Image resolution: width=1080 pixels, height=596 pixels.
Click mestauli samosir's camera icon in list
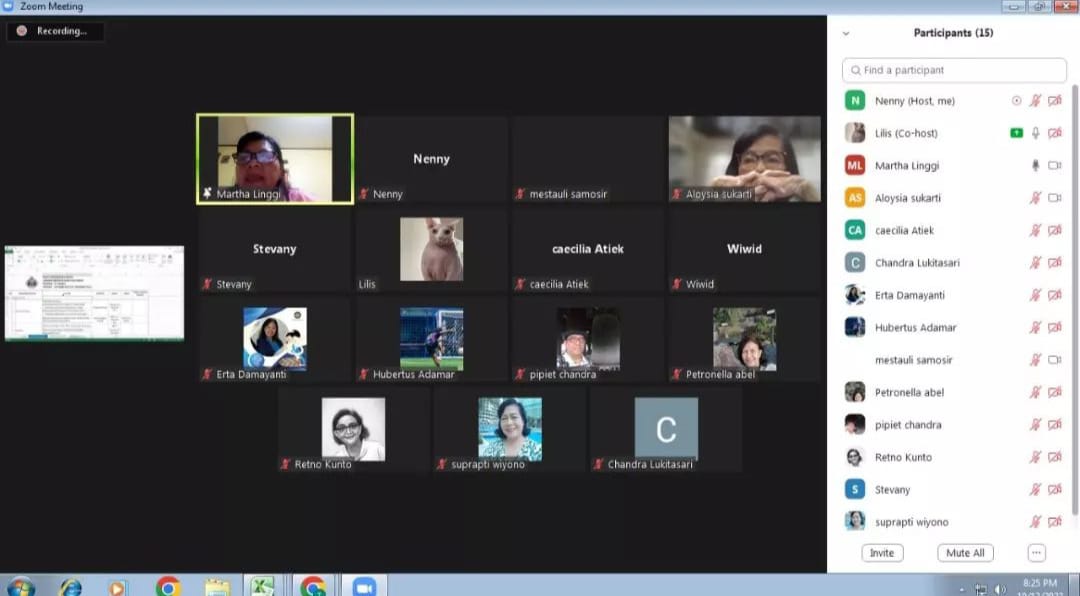1054,360
